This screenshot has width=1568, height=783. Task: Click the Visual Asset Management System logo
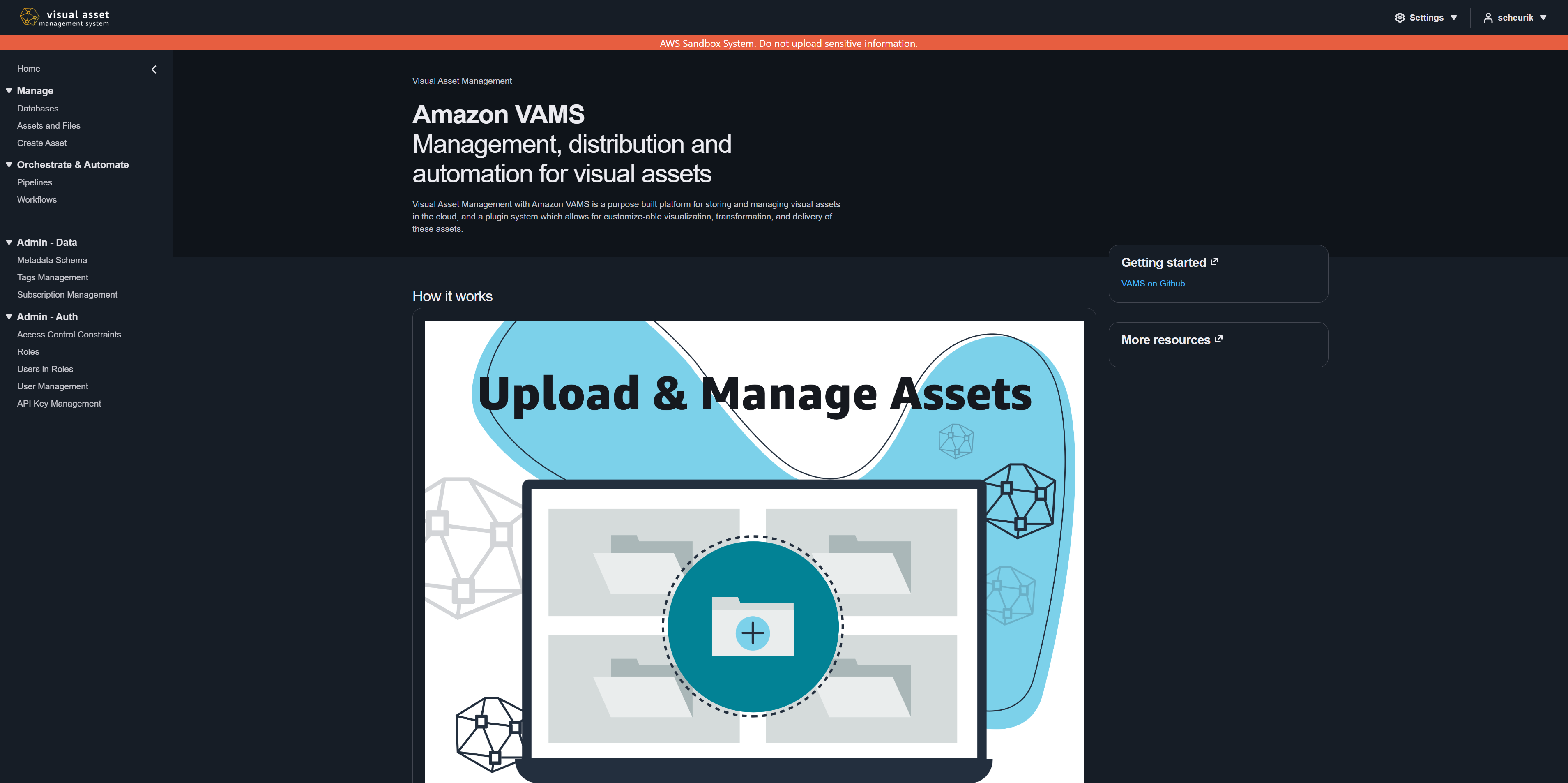(x=64, y=18)
